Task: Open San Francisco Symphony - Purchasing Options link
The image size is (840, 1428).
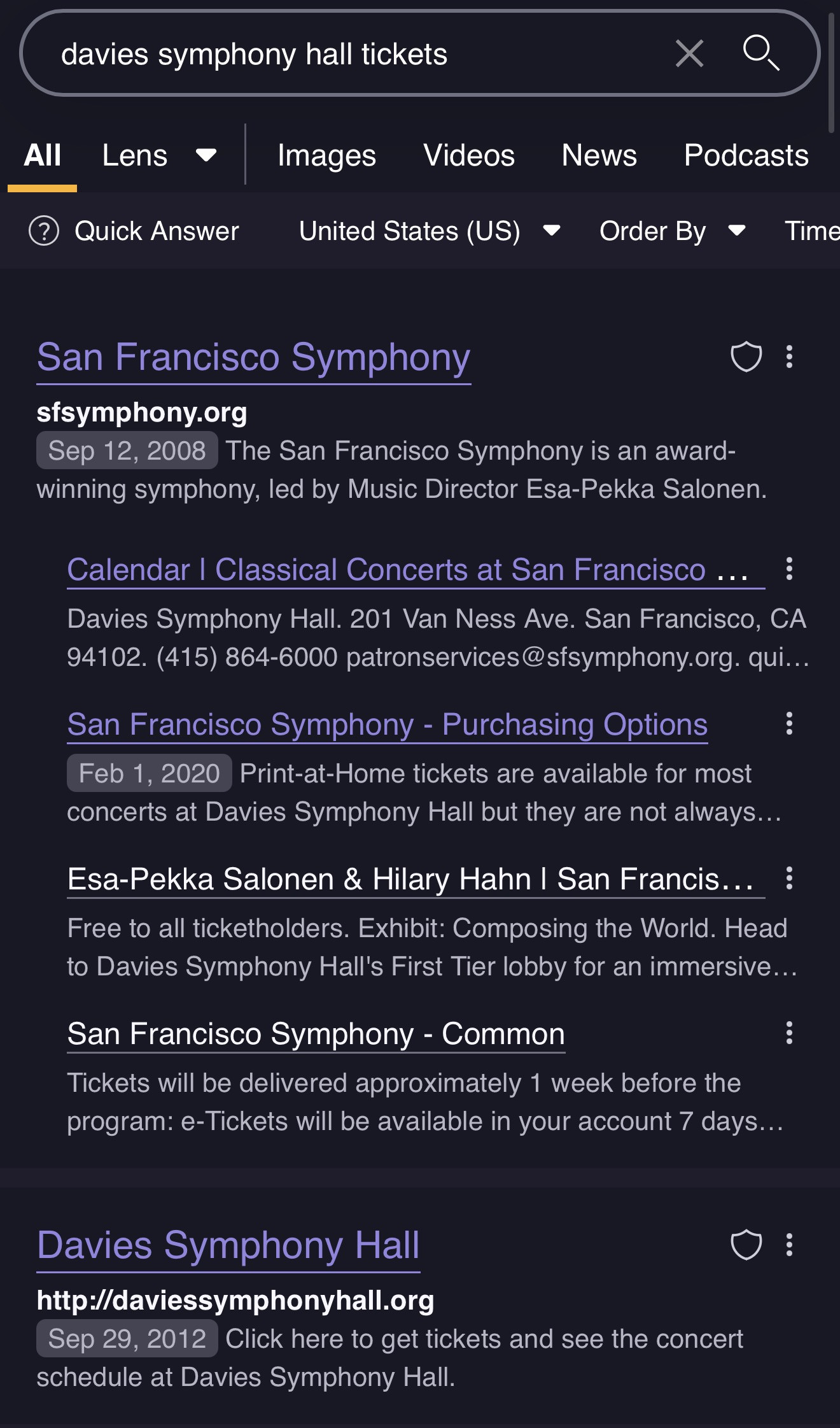Action: (387, 725)
